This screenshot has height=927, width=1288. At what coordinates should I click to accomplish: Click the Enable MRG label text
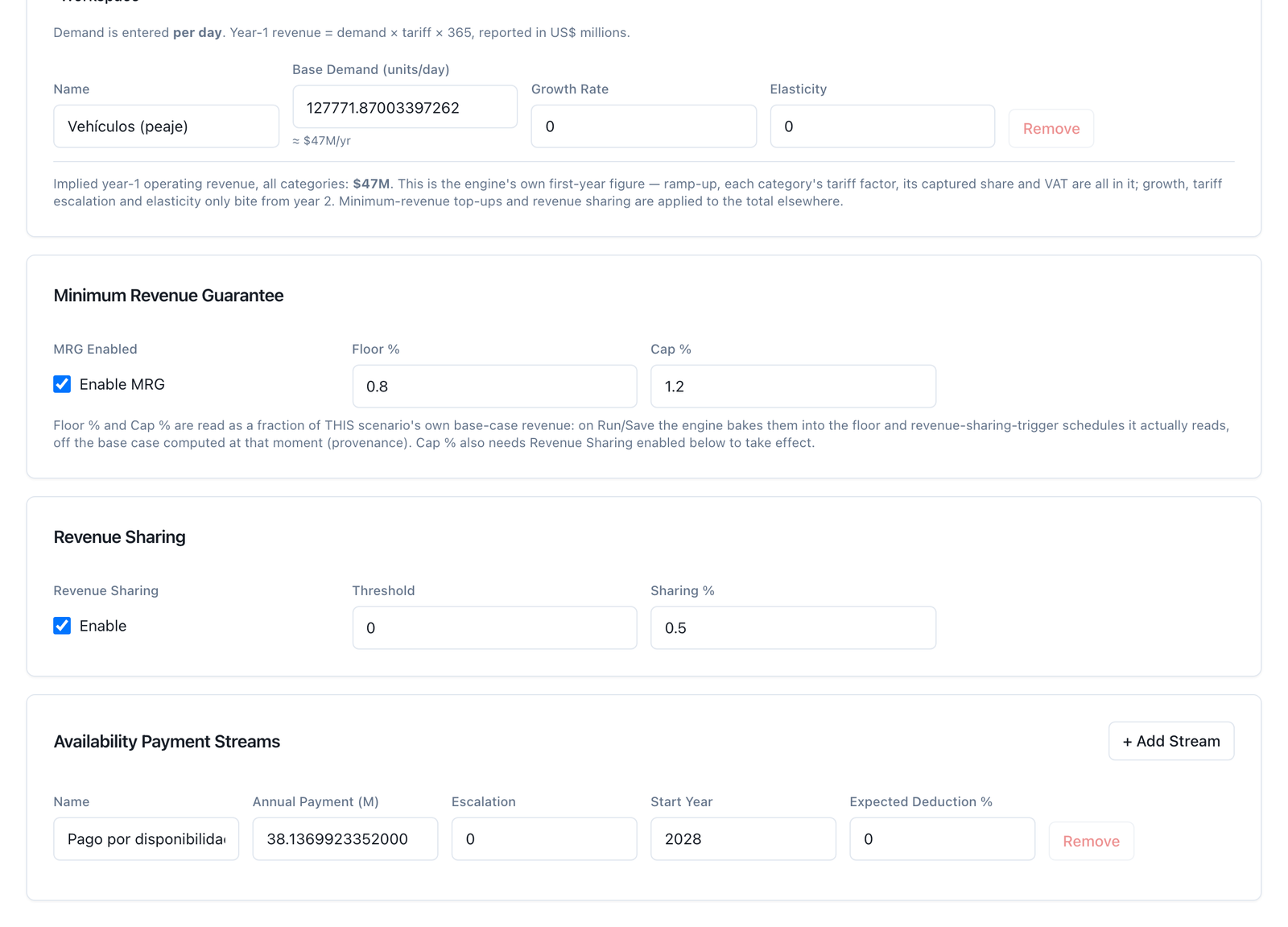pos(122,384)
